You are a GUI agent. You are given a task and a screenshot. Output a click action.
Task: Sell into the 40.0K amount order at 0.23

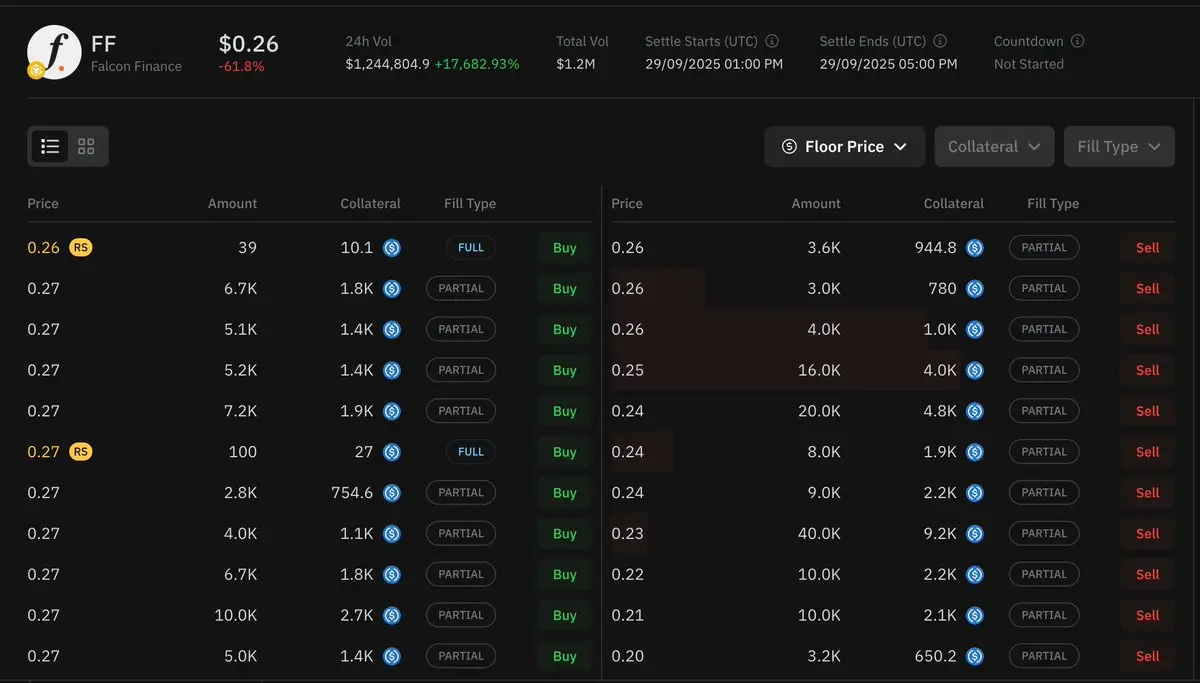click(x=1147, y=533)
